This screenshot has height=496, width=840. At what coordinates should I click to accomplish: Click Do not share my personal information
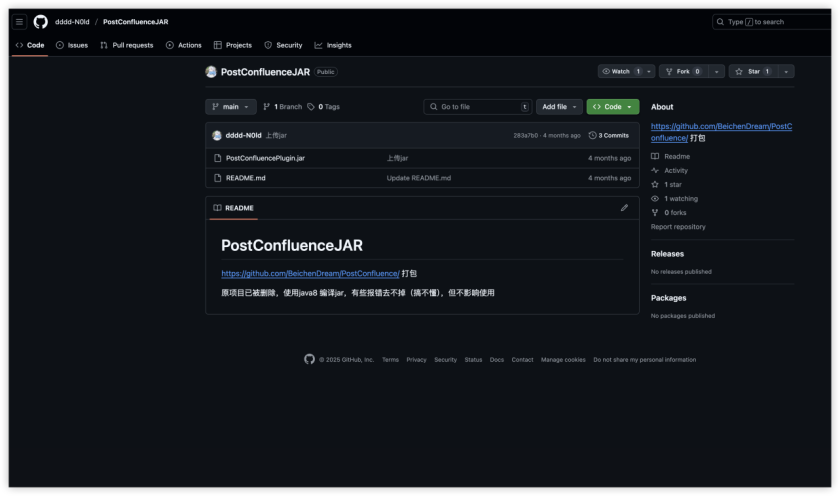point(644,360)
